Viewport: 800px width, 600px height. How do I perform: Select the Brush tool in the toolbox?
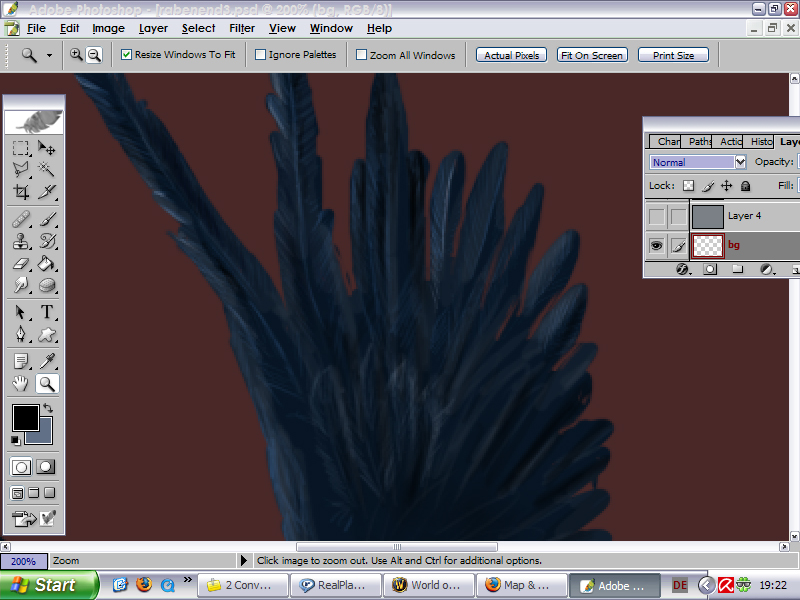click(46, 219)
